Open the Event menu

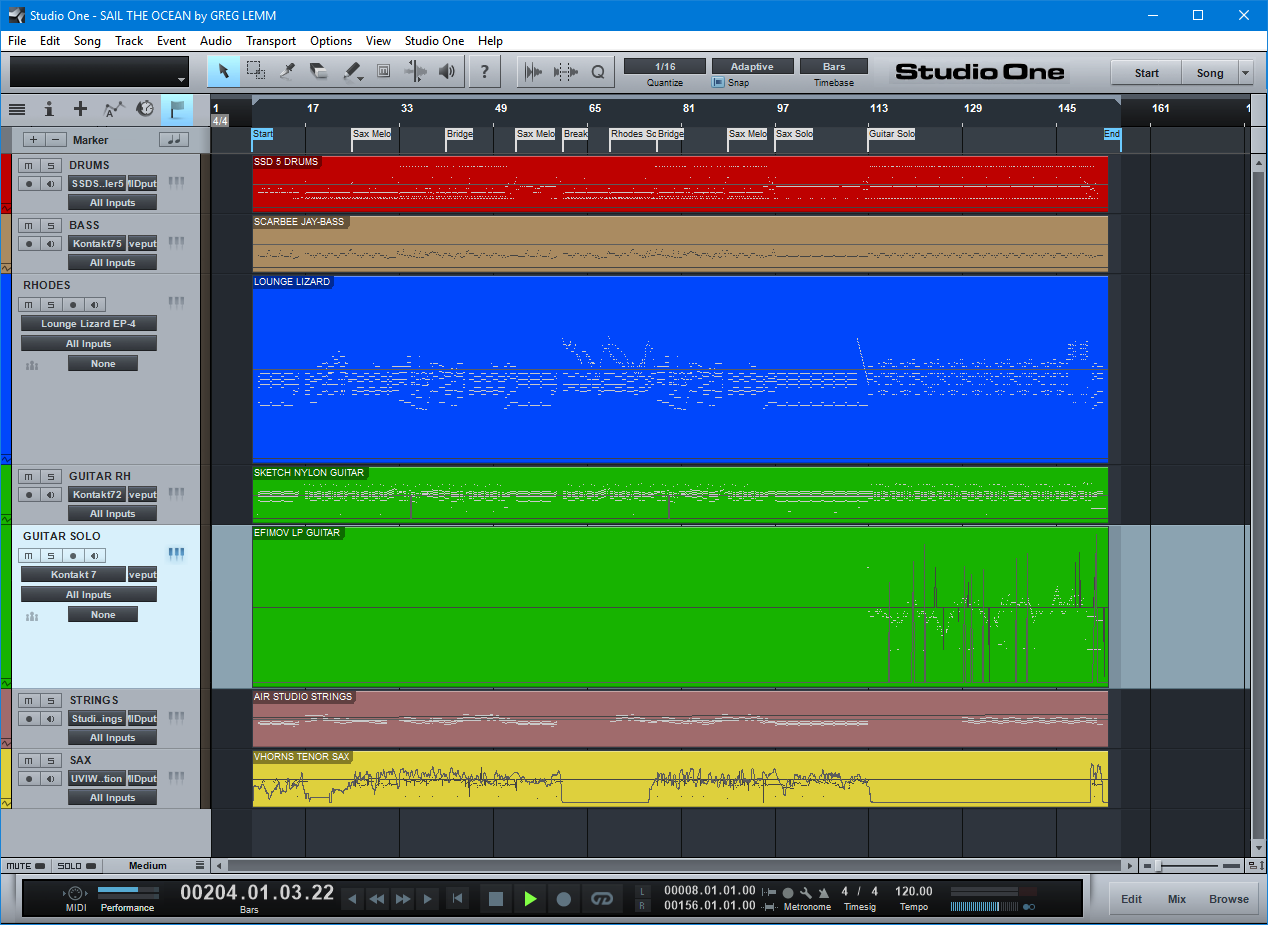click(x=171, y=41)
